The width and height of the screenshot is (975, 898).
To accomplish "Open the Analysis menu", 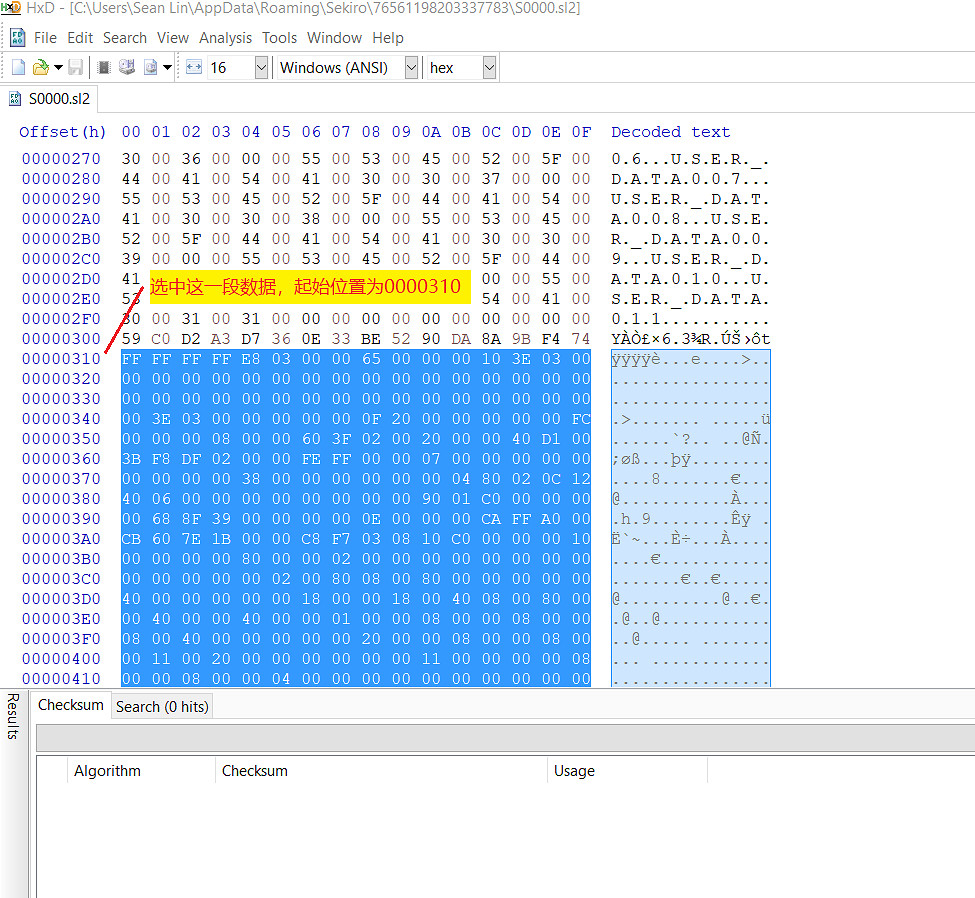I will [x=225, y=38].
